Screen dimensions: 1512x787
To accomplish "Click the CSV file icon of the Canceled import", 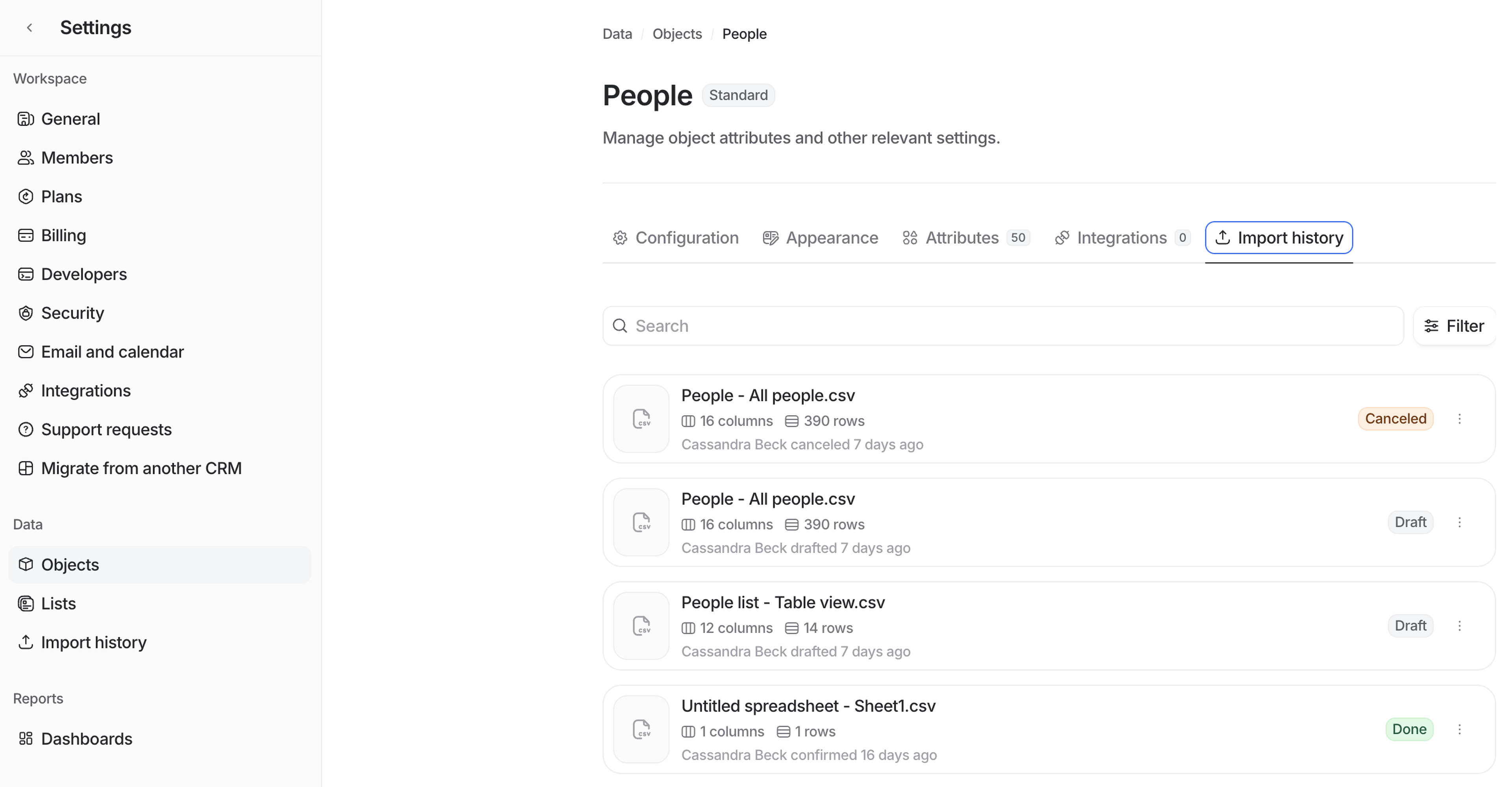I will pyautogui.click(x=641, y=419).
